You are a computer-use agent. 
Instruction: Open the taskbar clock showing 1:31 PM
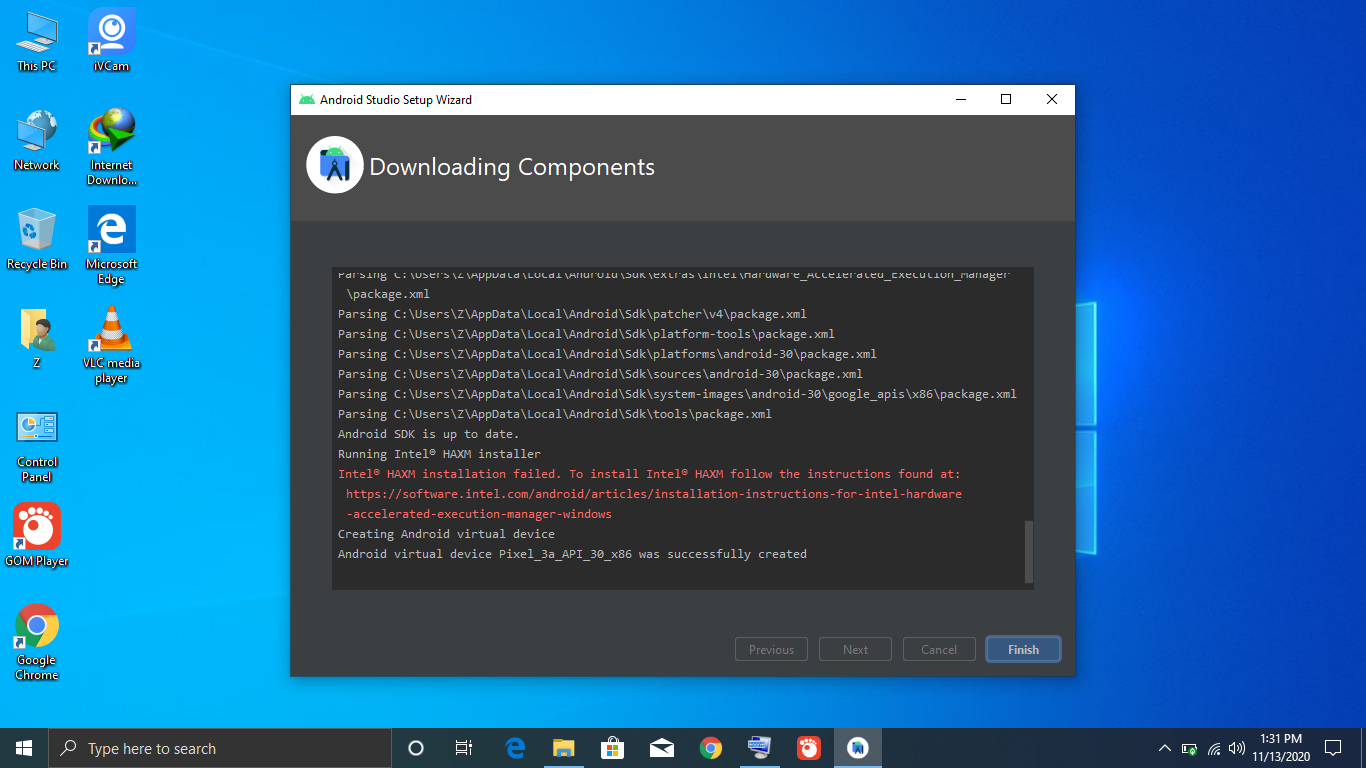(1281, 748)
